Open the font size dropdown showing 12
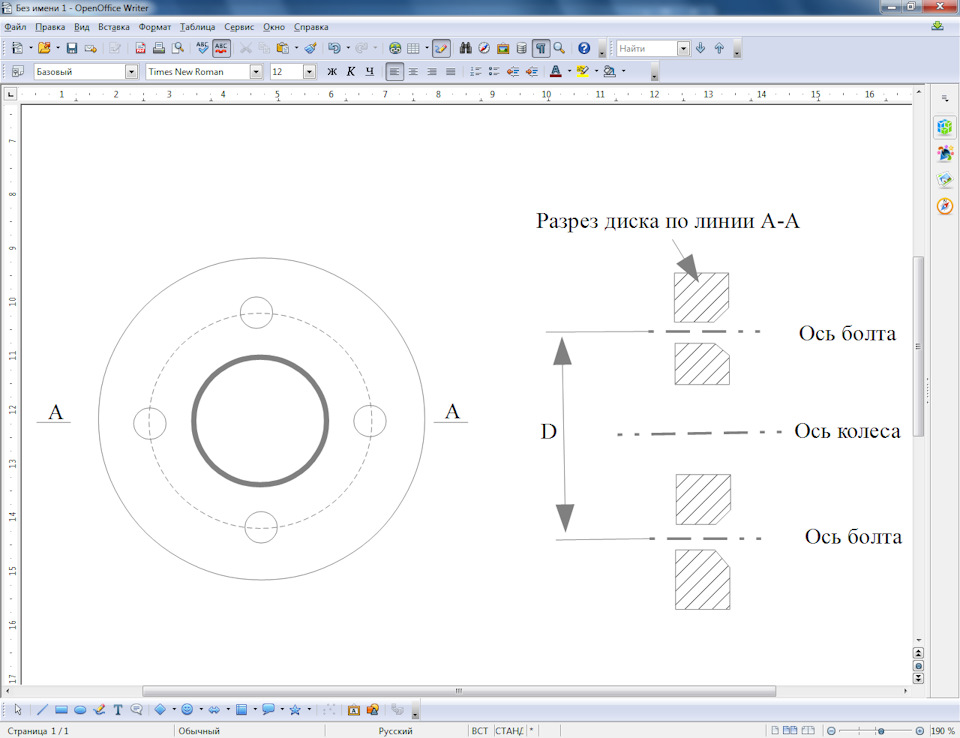The image size is (960, 738). (309, 72)
